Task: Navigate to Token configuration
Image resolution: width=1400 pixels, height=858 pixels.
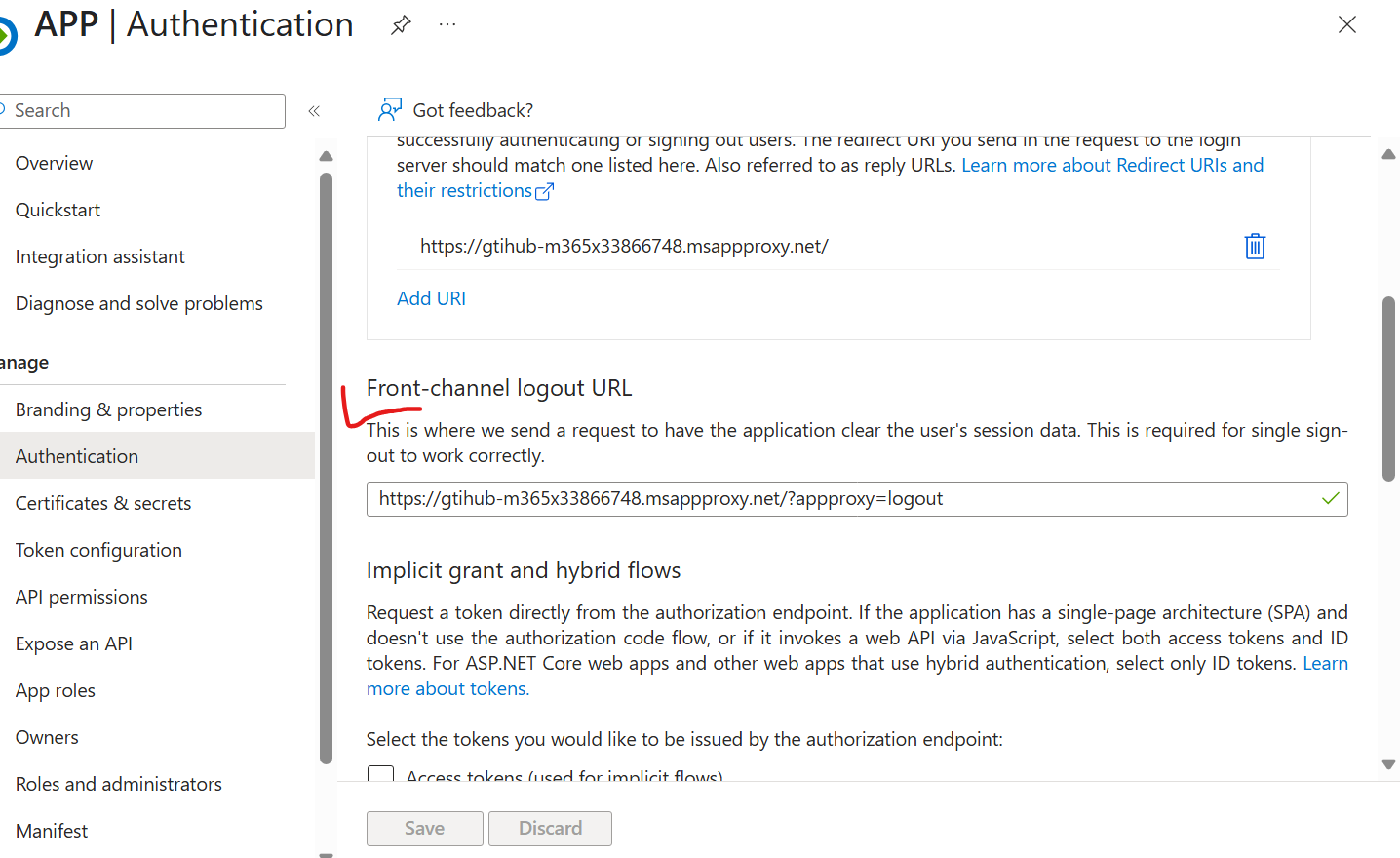Action: tap(98, 549)
